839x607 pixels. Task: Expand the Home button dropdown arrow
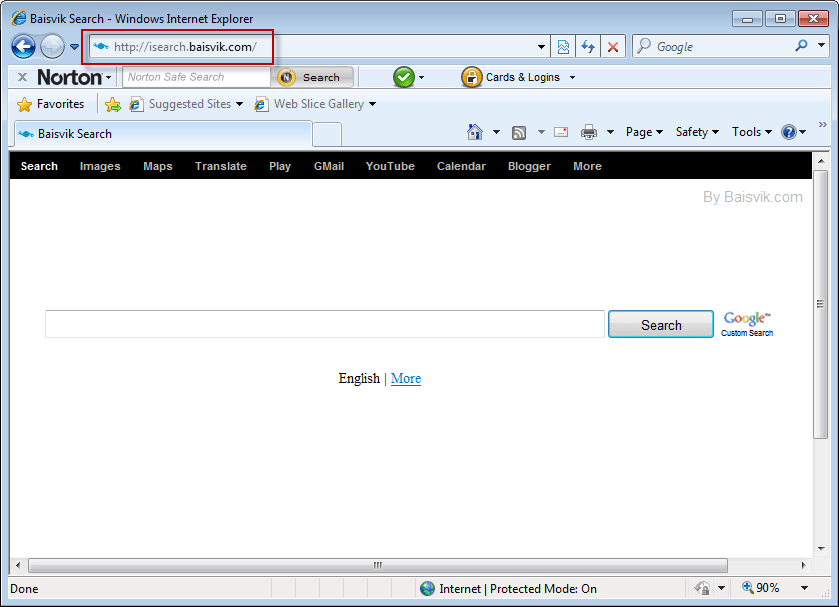tap(497, 132)
